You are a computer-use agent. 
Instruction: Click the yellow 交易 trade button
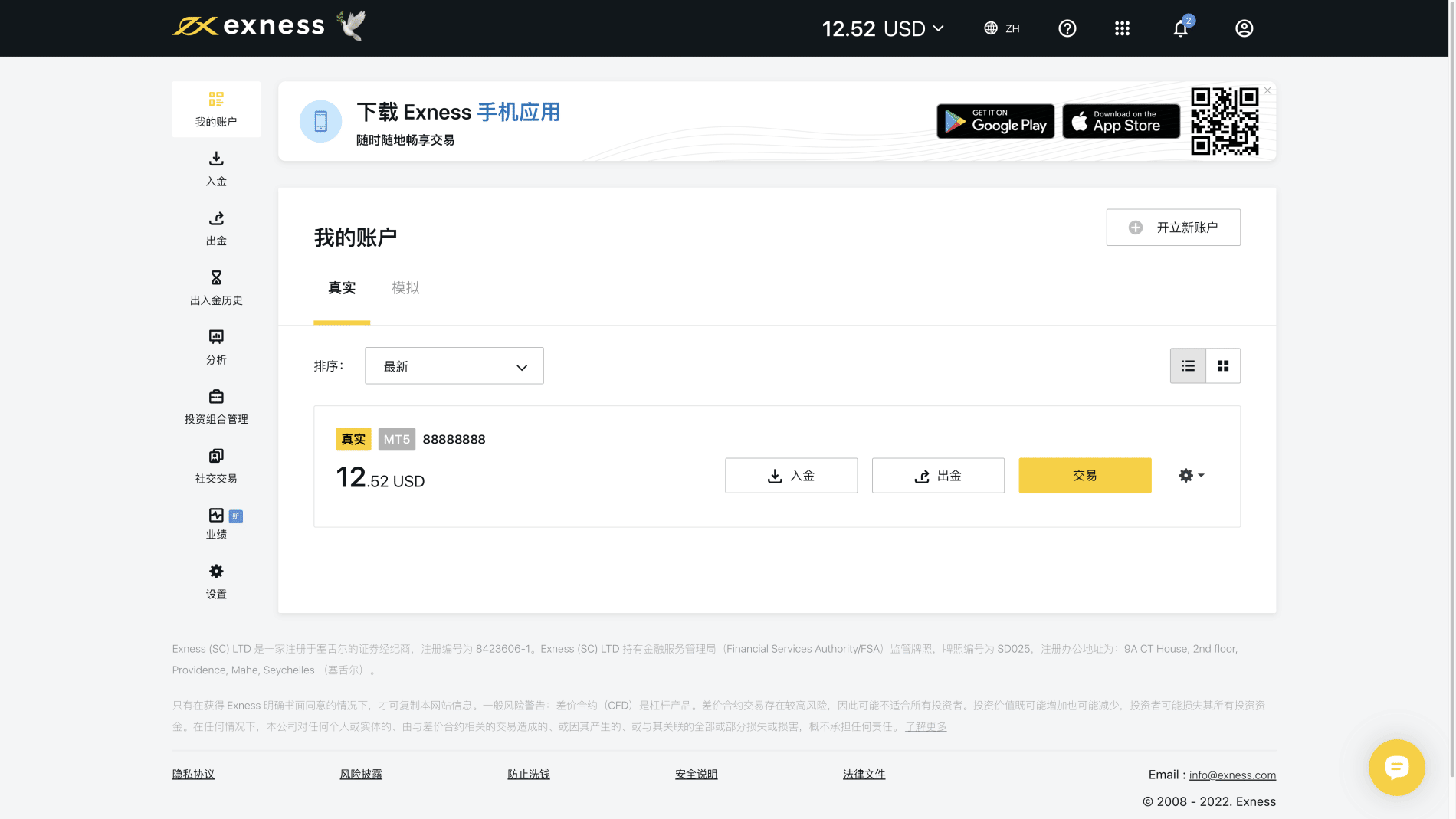pos(1084,476)
